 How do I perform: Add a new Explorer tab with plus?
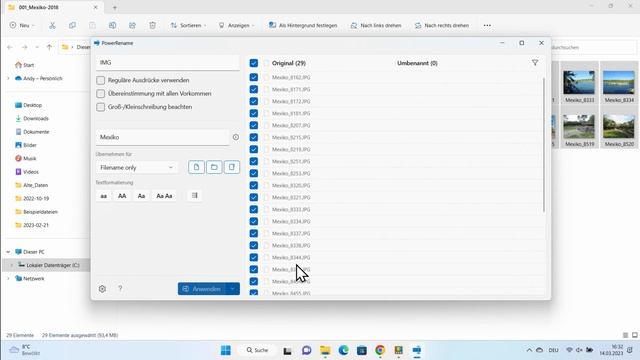[115, 7]
